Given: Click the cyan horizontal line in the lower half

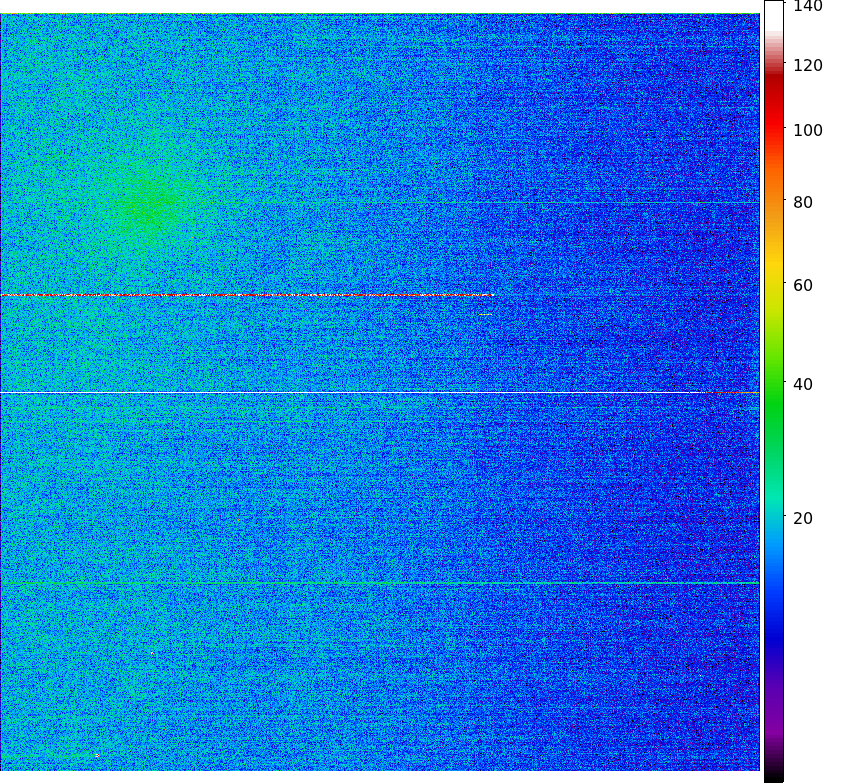Looking at the screenshot, I should (x=380, y=582).
